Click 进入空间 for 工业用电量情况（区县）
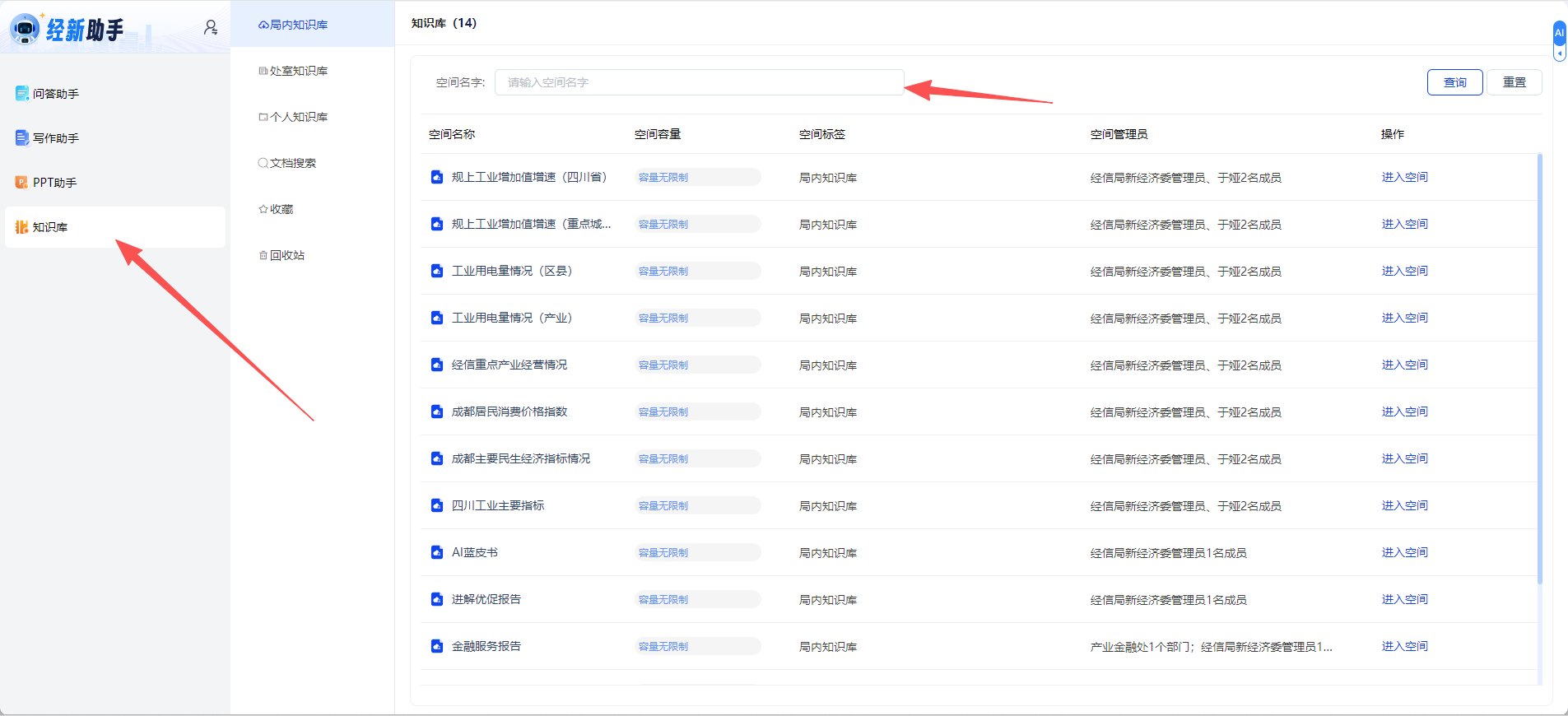 click(x=1404, y=271)
